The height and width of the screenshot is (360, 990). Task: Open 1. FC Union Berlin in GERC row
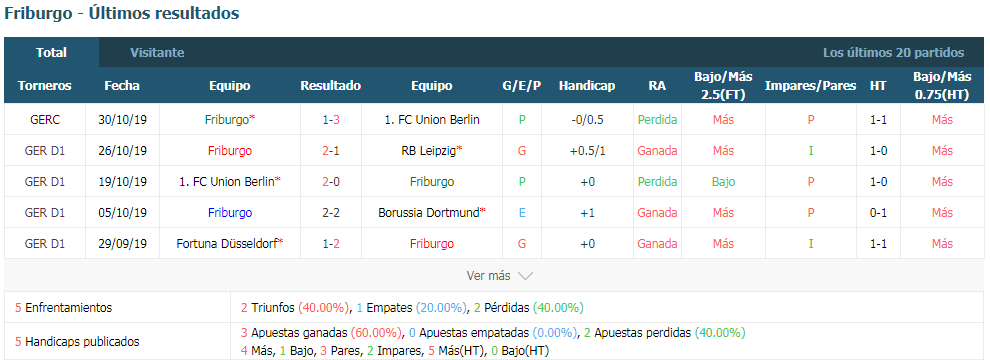click(x=431, y=119)
